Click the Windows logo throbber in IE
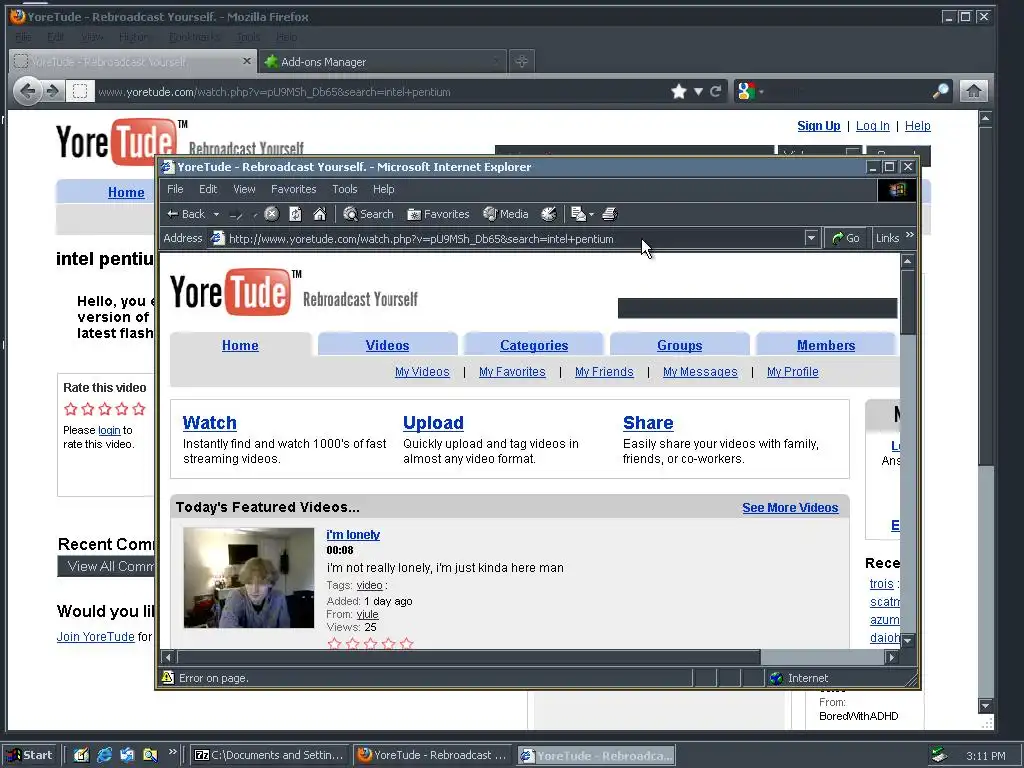 (x=897, y=190)
